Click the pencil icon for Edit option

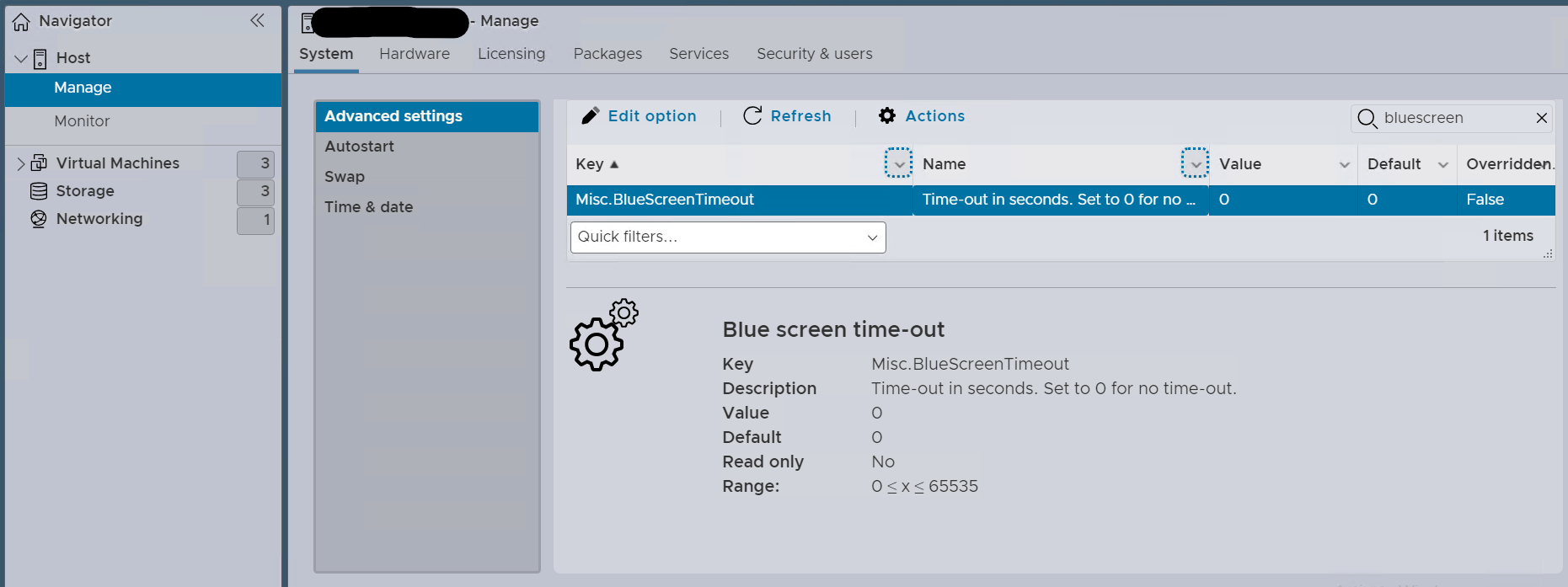(x=591, y=115)
